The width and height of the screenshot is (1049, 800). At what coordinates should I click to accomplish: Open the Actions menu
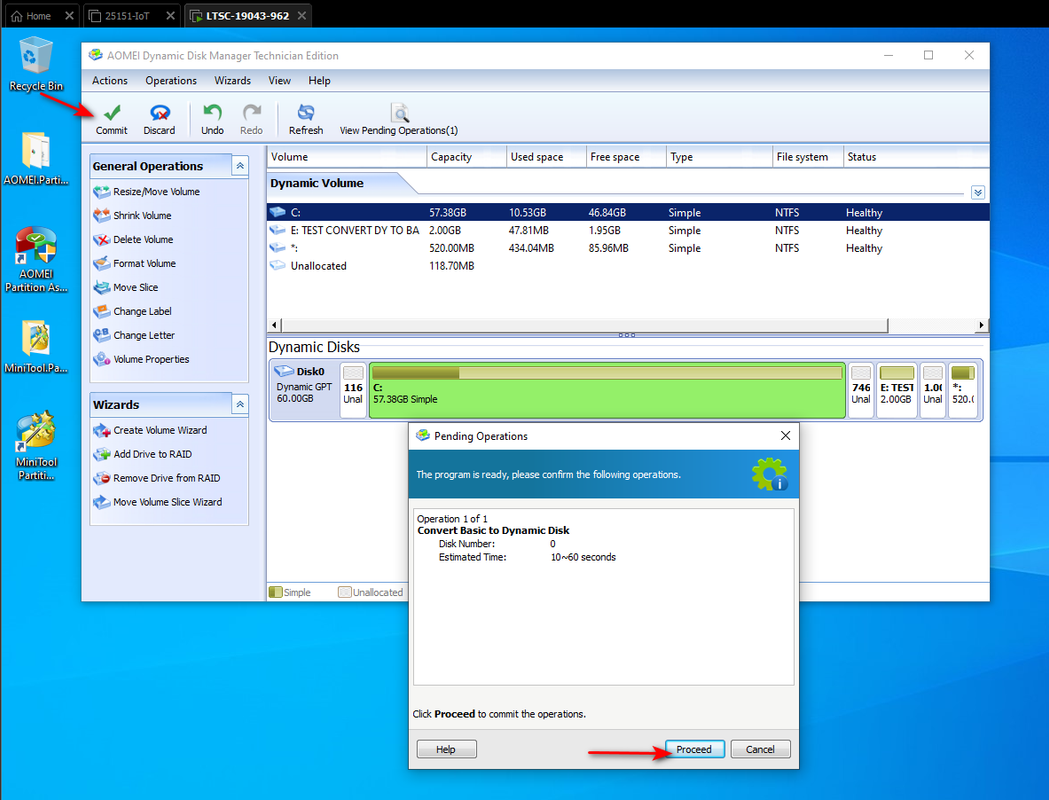tap(110, 80)
